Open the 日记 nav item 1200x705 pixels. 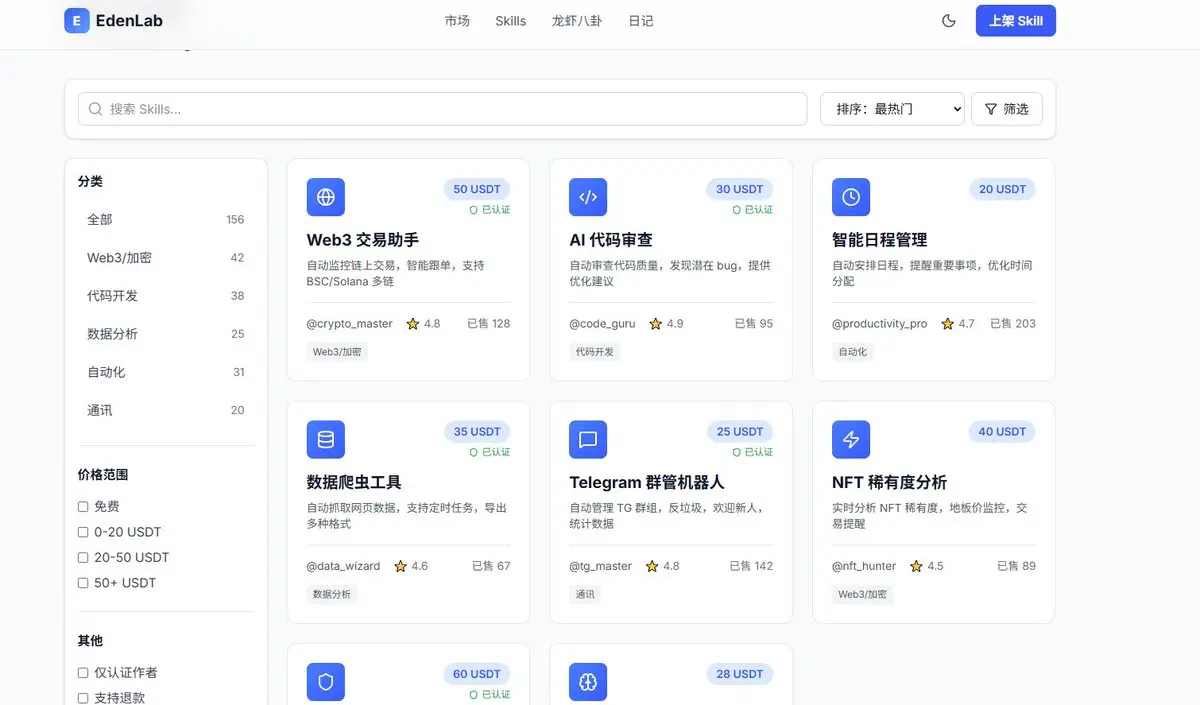tap(641, 21)
